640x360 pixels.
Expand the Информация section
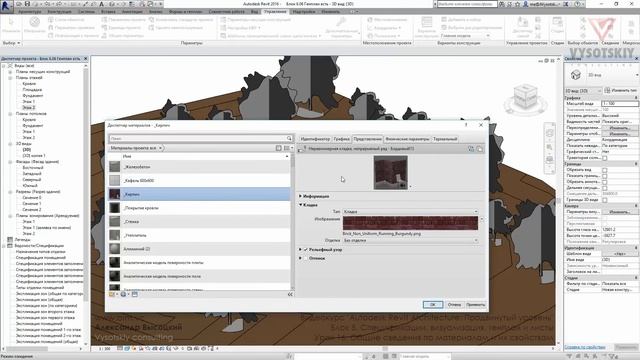tap(301, 196)
